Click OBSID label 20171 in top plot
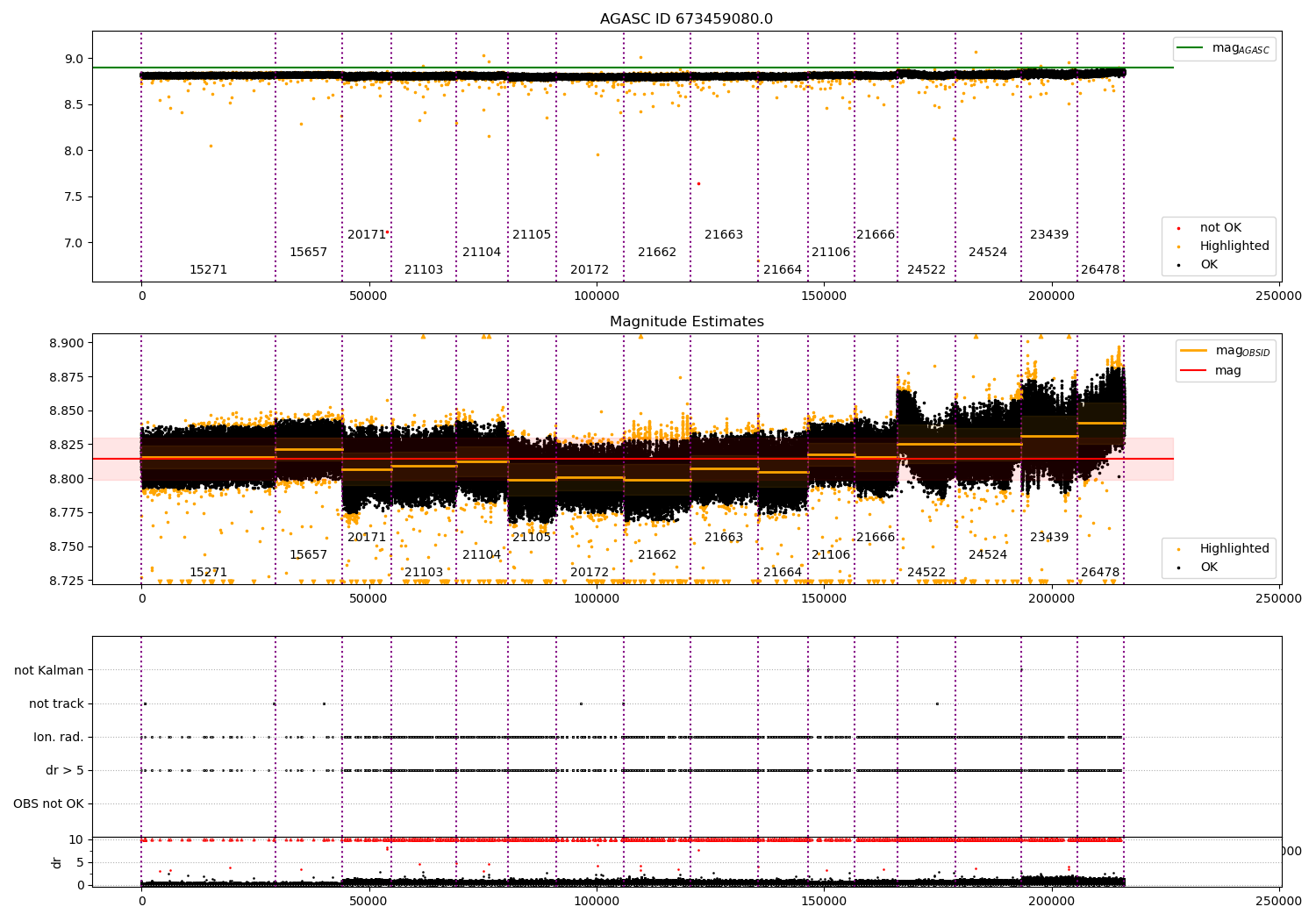1316x921 pixels. (x=367, y=234)
